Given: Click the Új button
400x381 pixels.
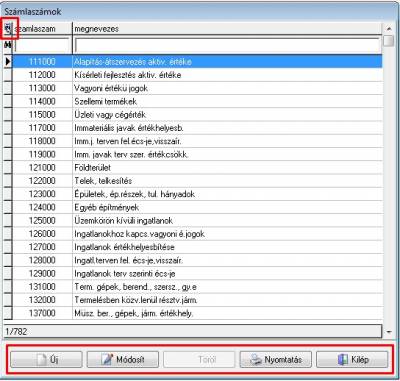Looking at the screenshot, I should tap(46, 360).
